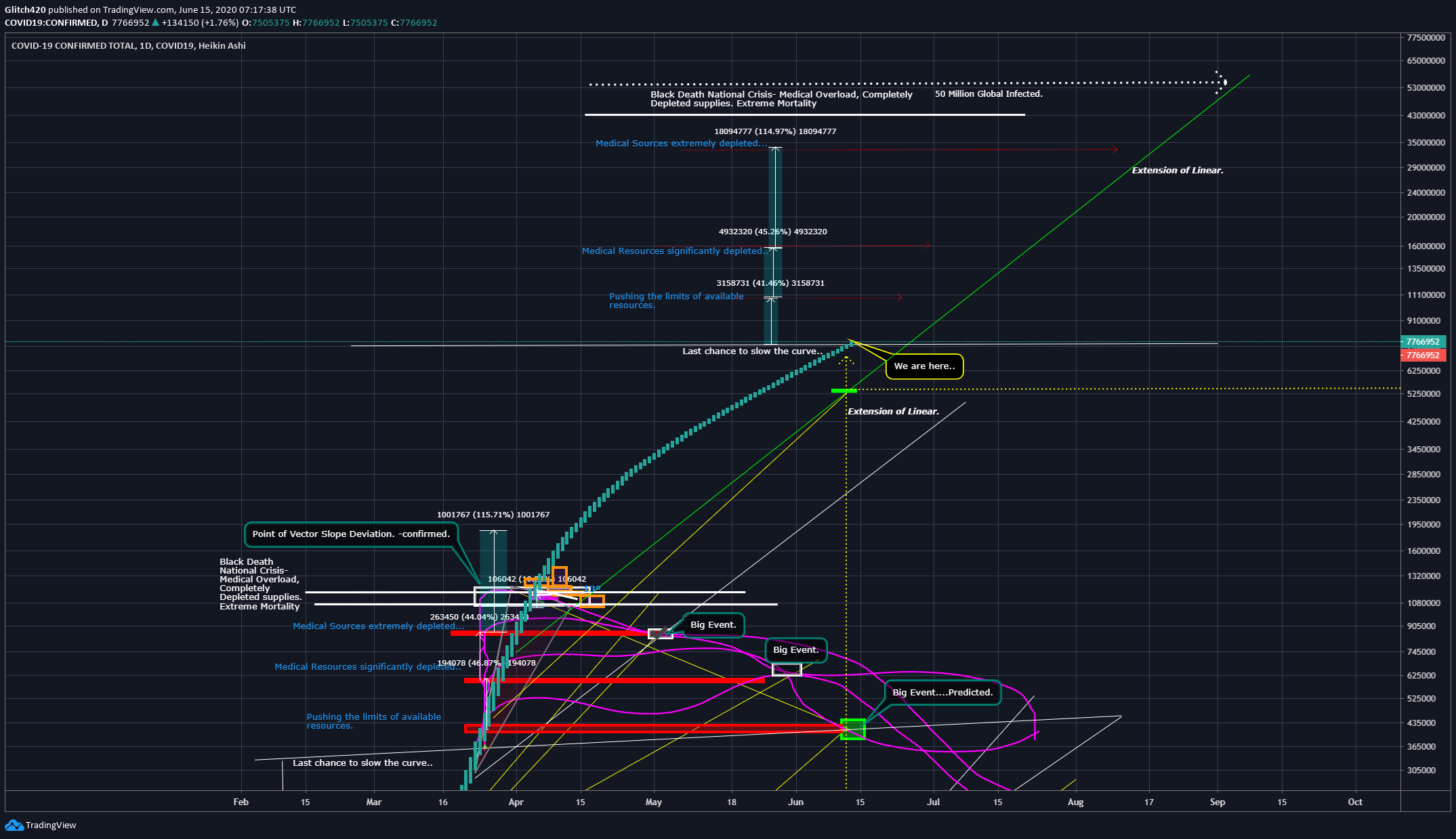The width and height of the screenshot is (1456, 839).
Task: Click the '18' date label after May
Action: pos(732,802)
